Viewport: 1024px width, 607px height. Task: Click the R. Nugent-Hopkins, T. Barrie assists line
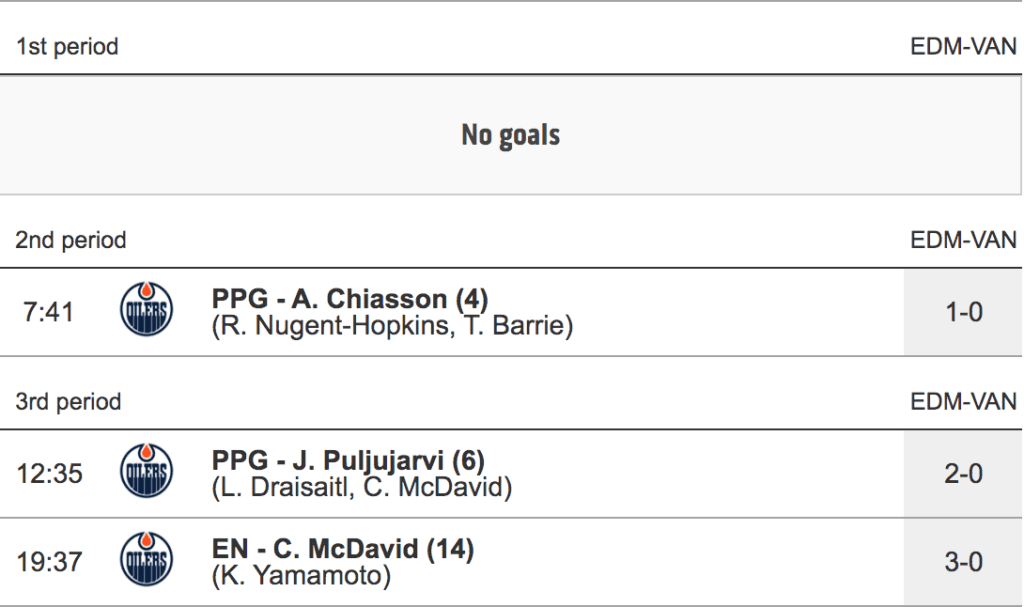pyautogui.click(x=392, y=326)
